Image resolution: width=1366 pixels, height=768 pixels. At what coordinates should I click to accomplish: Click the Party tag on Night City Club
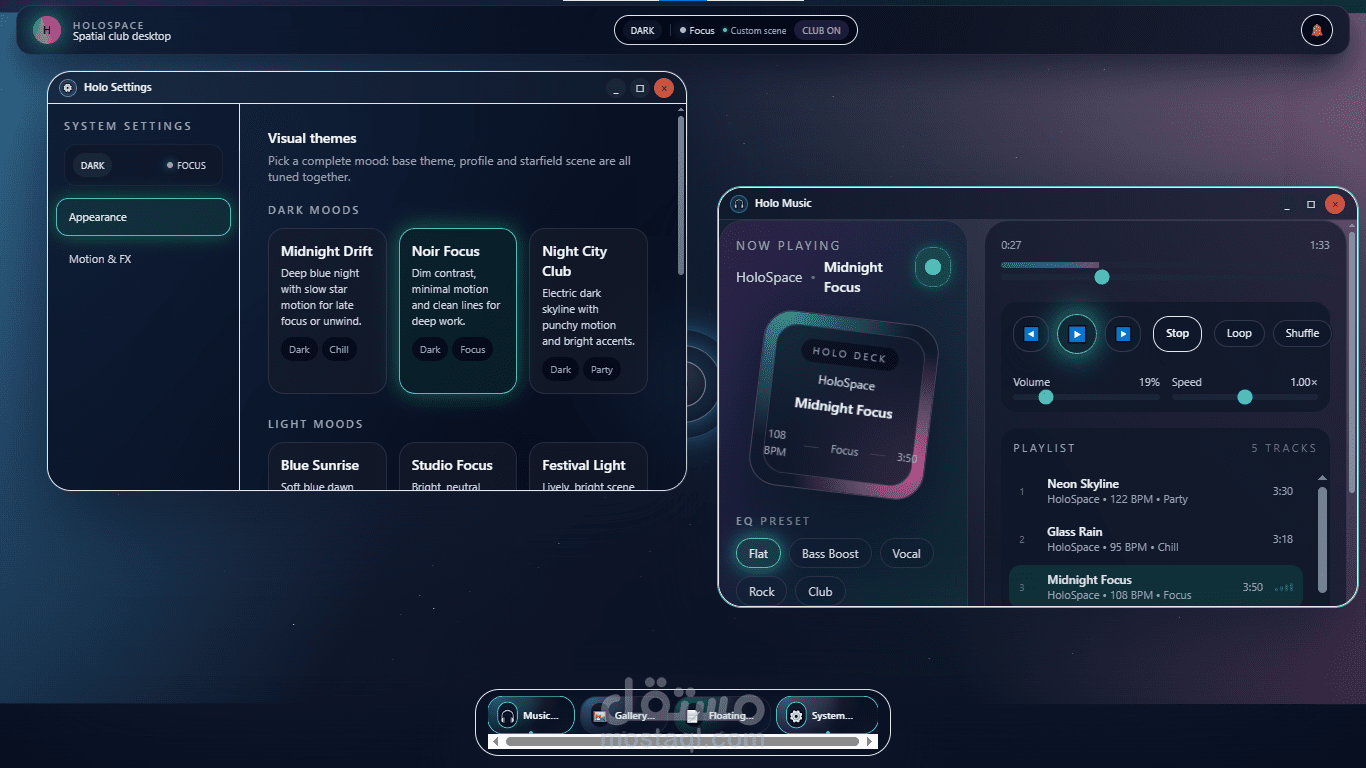click(601, 369)
